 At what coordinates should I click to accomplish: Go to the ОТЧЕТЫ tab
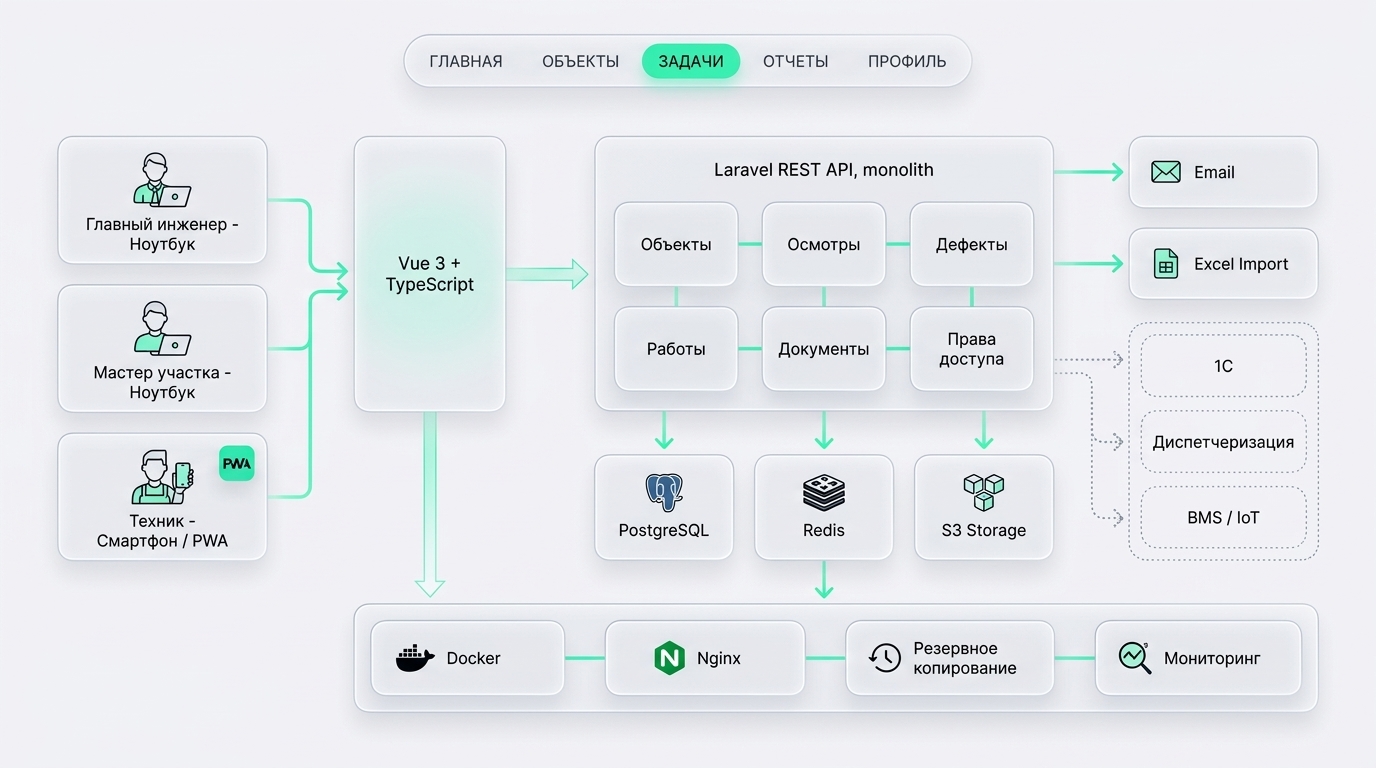click(x=795, y=61)
